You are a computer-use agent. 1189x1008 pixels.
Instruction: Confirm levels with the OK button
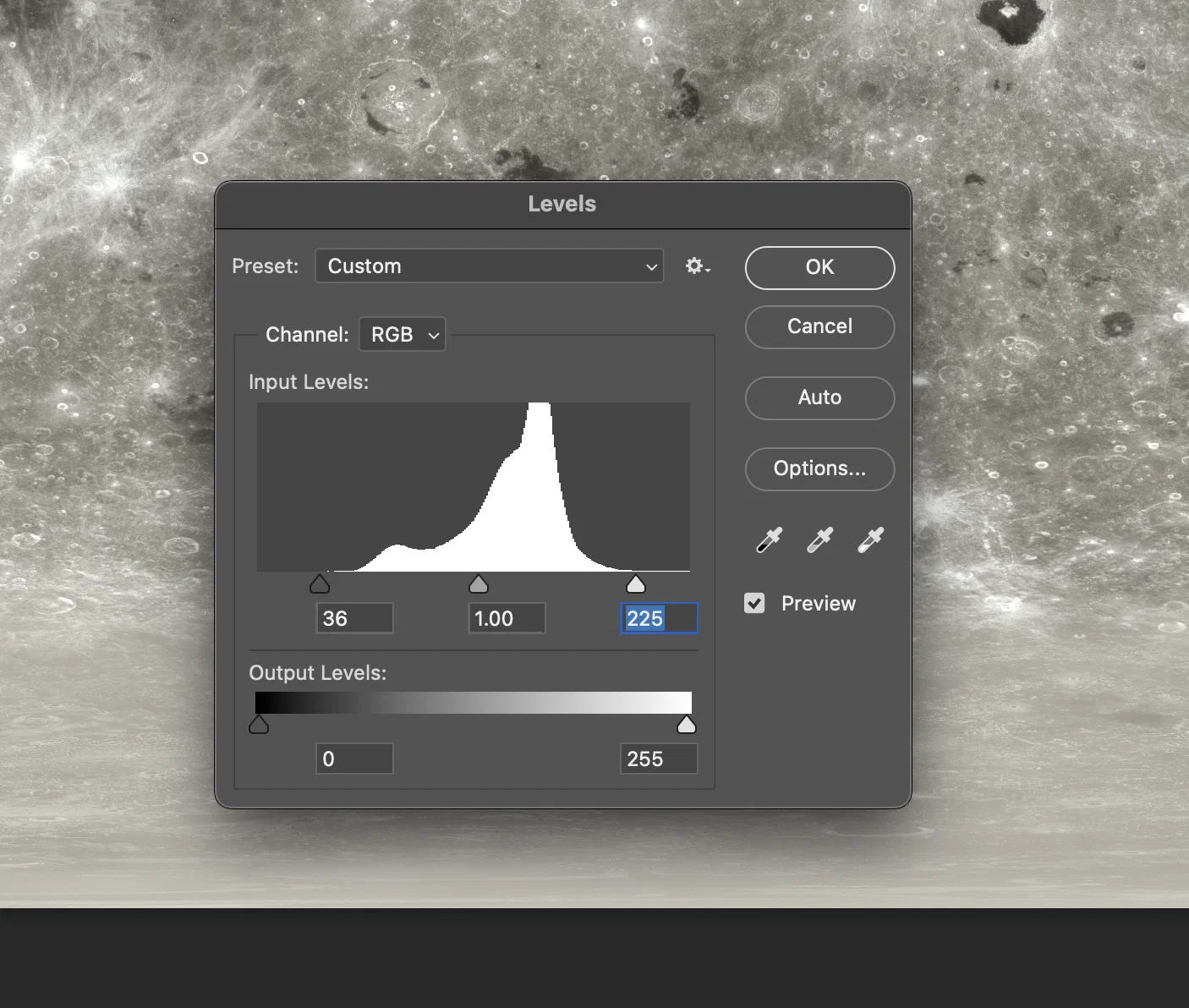pos(819,268)
